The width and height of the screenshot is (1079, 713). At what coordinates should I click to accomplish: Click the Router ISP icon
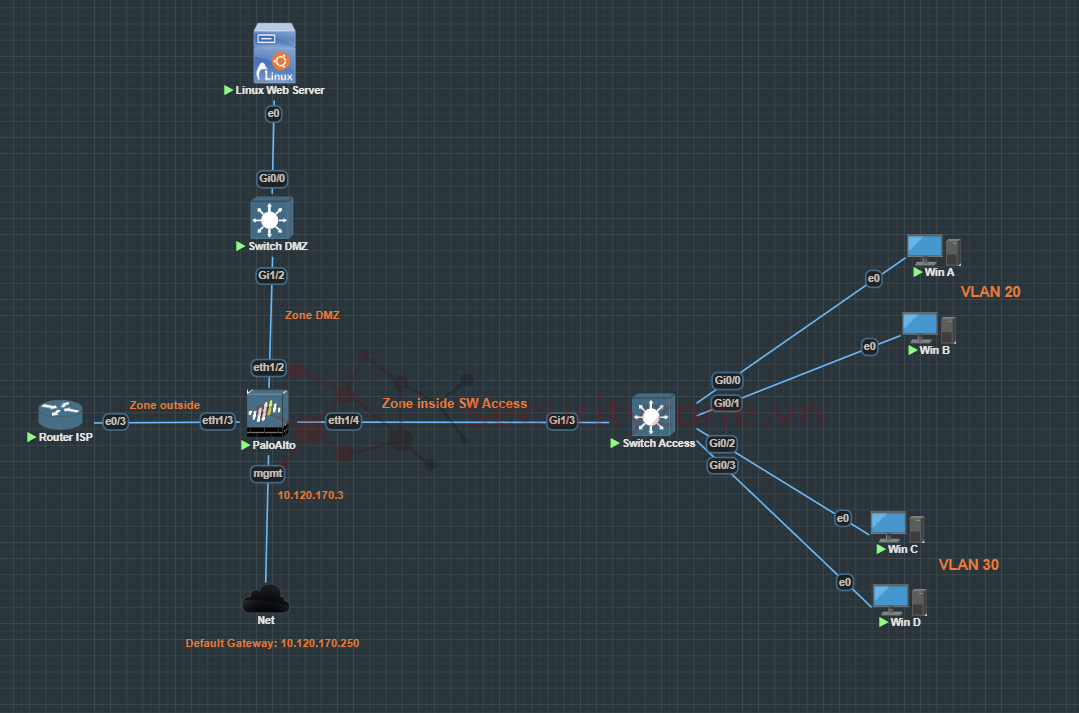point(61,415)
